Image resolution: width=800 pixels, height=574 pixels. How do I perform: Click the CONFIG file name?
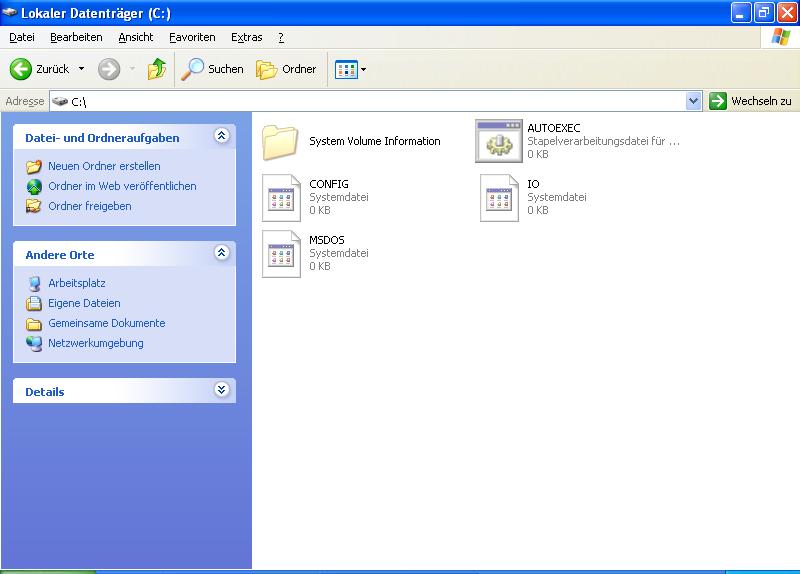[x=329, y=184]
